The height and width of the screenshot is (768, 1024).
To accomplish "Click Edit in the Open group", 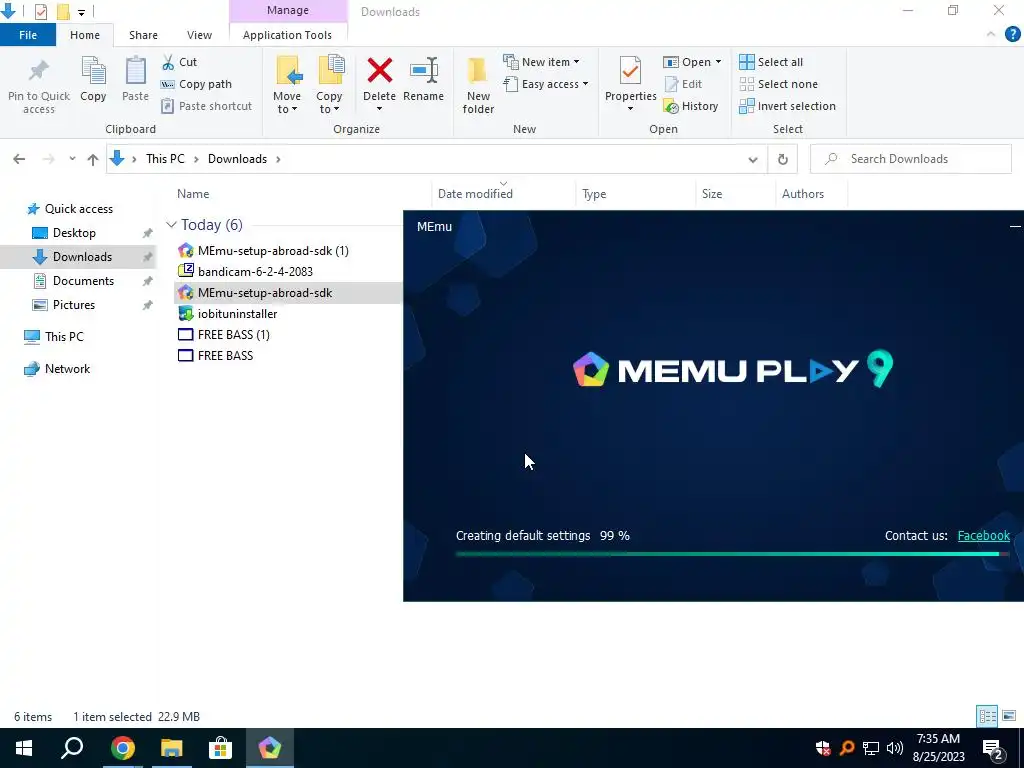I will click(682, 84).
